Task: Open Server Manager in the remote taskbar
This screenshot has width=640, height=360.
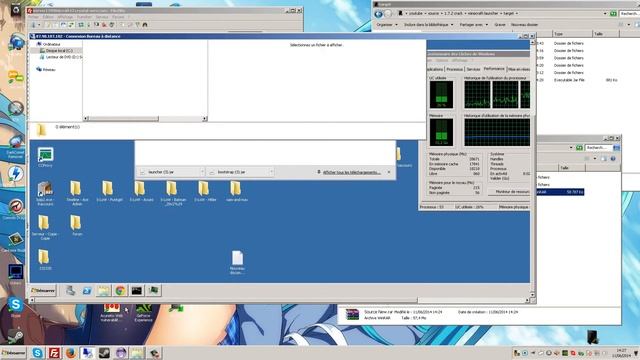Action: point(70,290)
